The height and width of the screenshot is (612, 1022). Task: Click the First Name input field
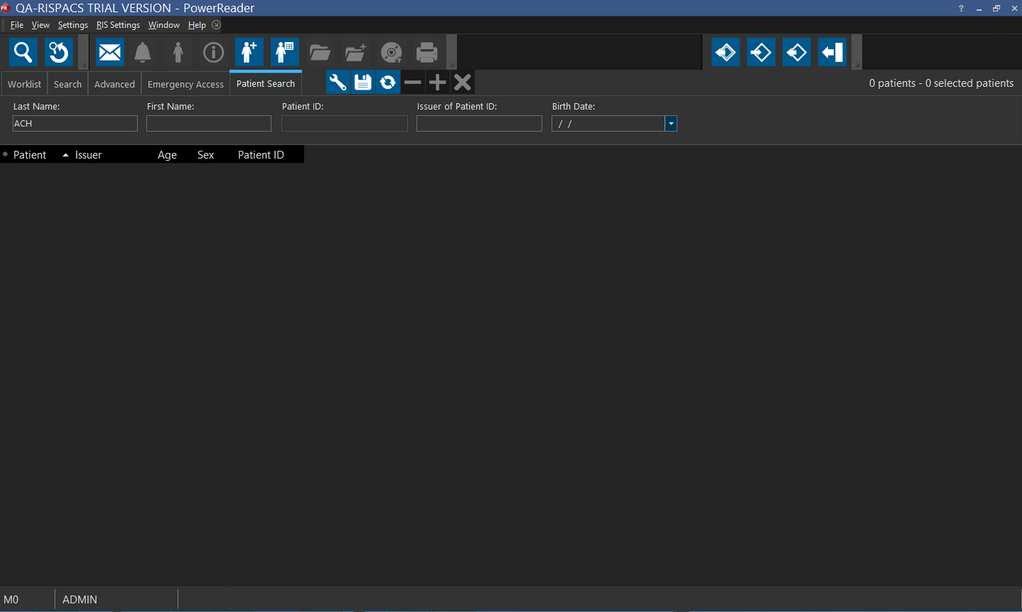tap(208, 124)
